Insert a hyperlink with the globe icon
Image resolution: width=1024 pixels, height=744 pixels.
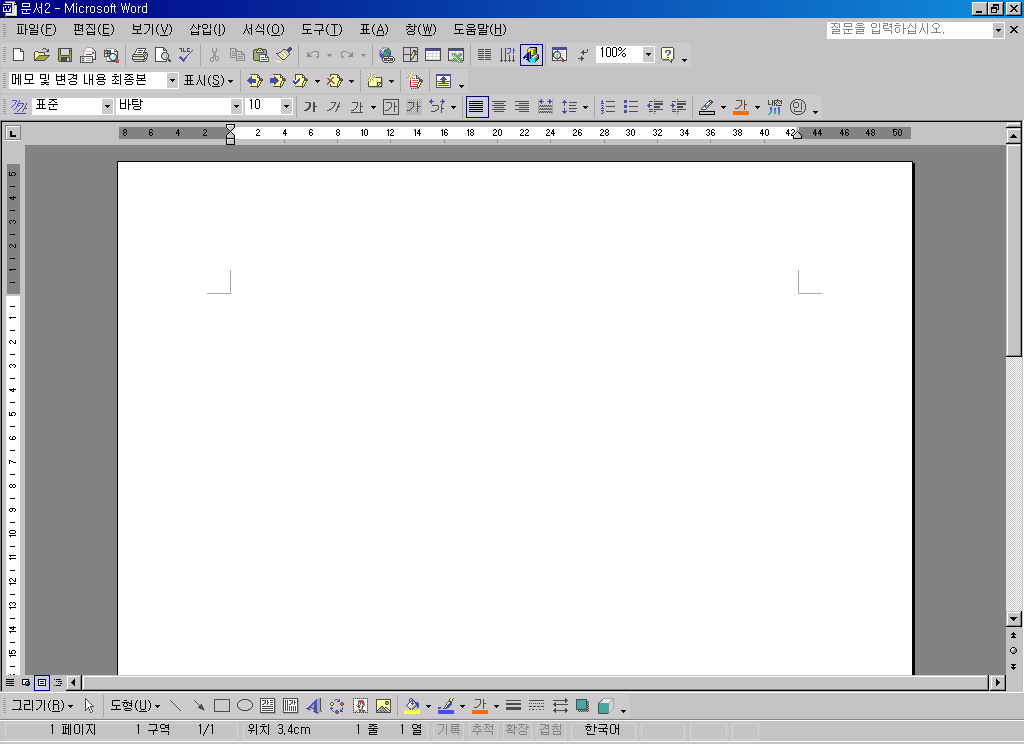(x=387, y=55)
